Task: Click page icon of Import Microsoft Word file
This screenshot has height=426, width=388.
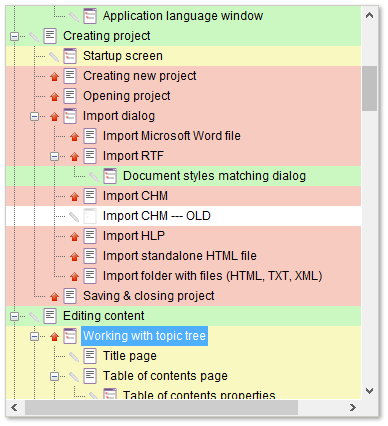Action: pyautogui.click(x=90, y=136)
